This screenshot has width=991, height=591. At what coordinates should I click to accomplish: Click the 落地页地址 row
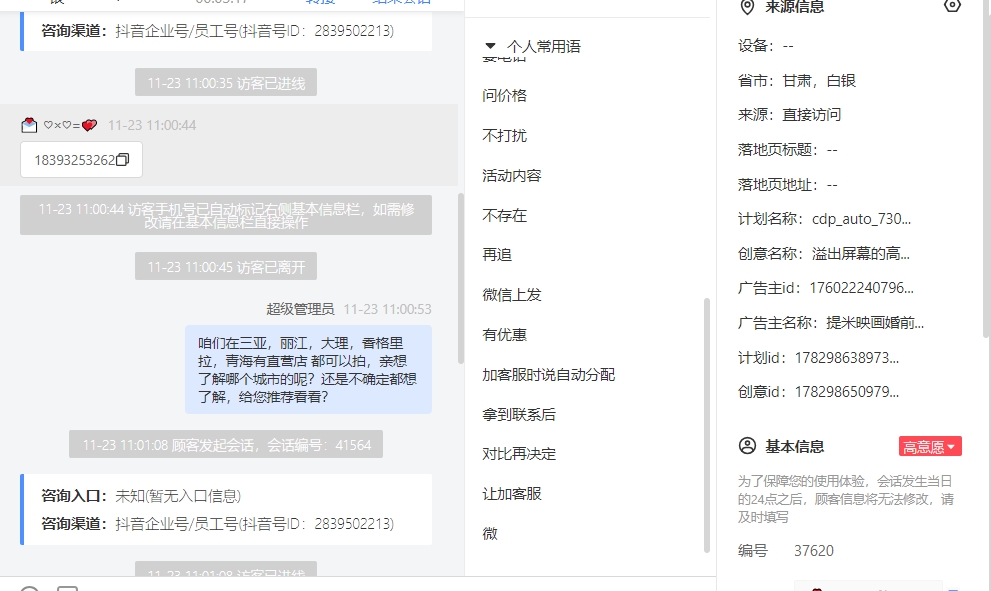point(787,185)
